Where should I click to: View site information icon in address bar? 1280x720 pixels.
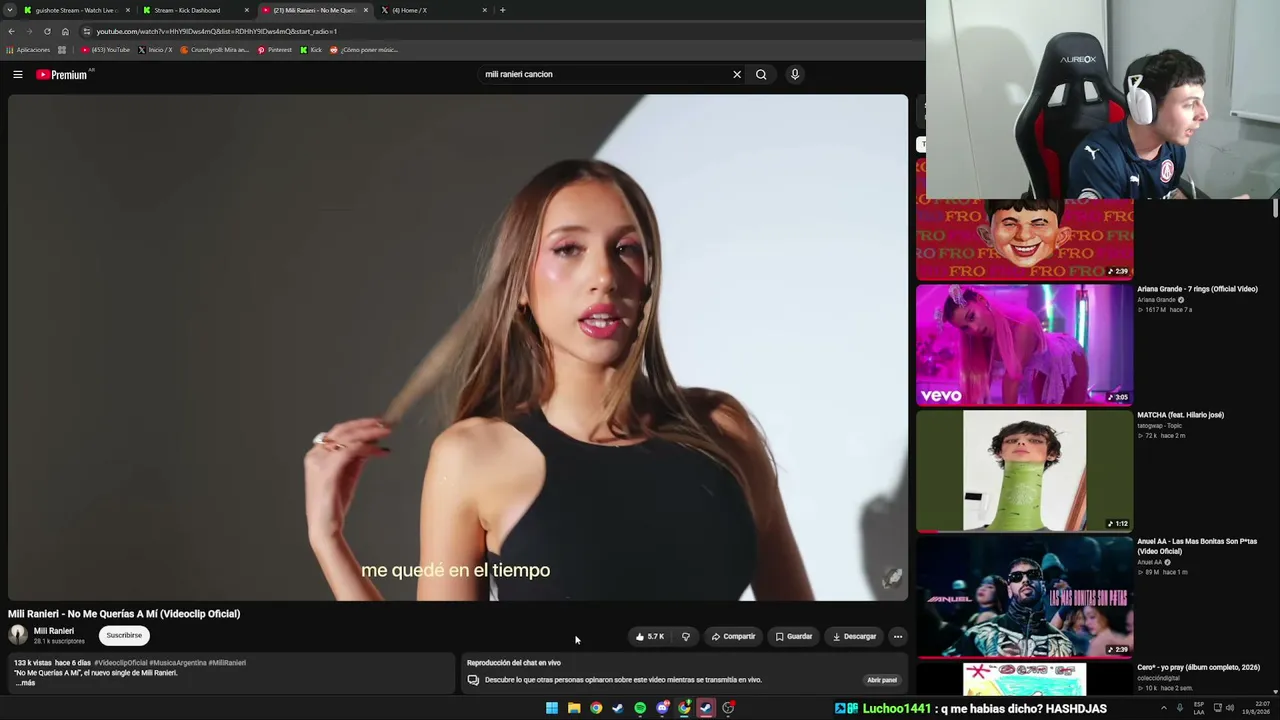point(87,31)
